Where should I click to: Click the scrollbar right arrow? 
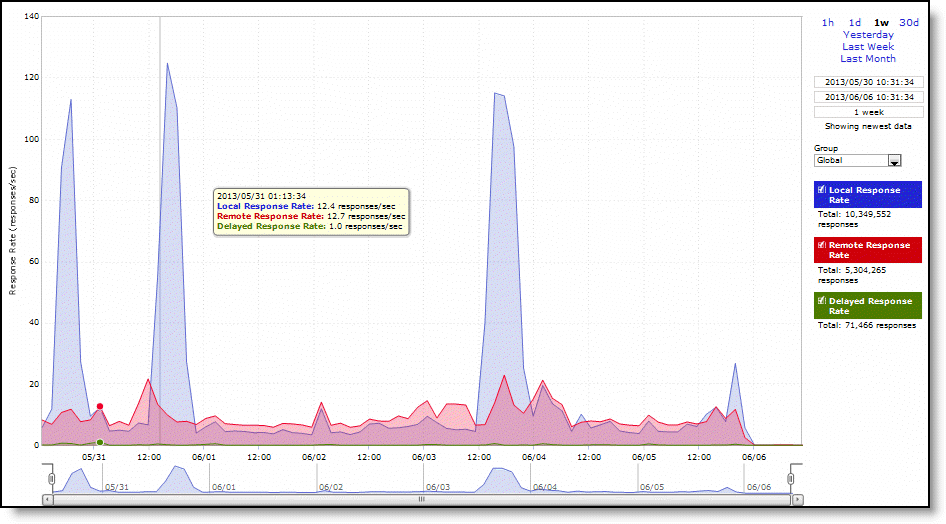pyautogui.click(x=796, y=498)
